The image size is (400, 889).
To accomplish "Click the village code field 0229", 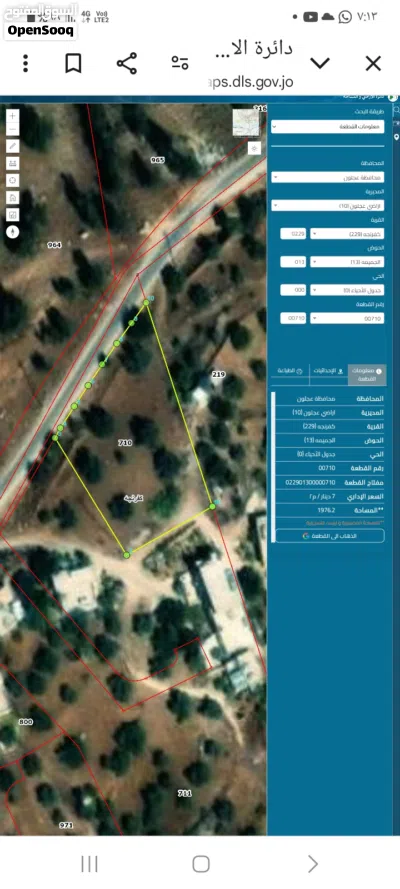I will (293, 234).
